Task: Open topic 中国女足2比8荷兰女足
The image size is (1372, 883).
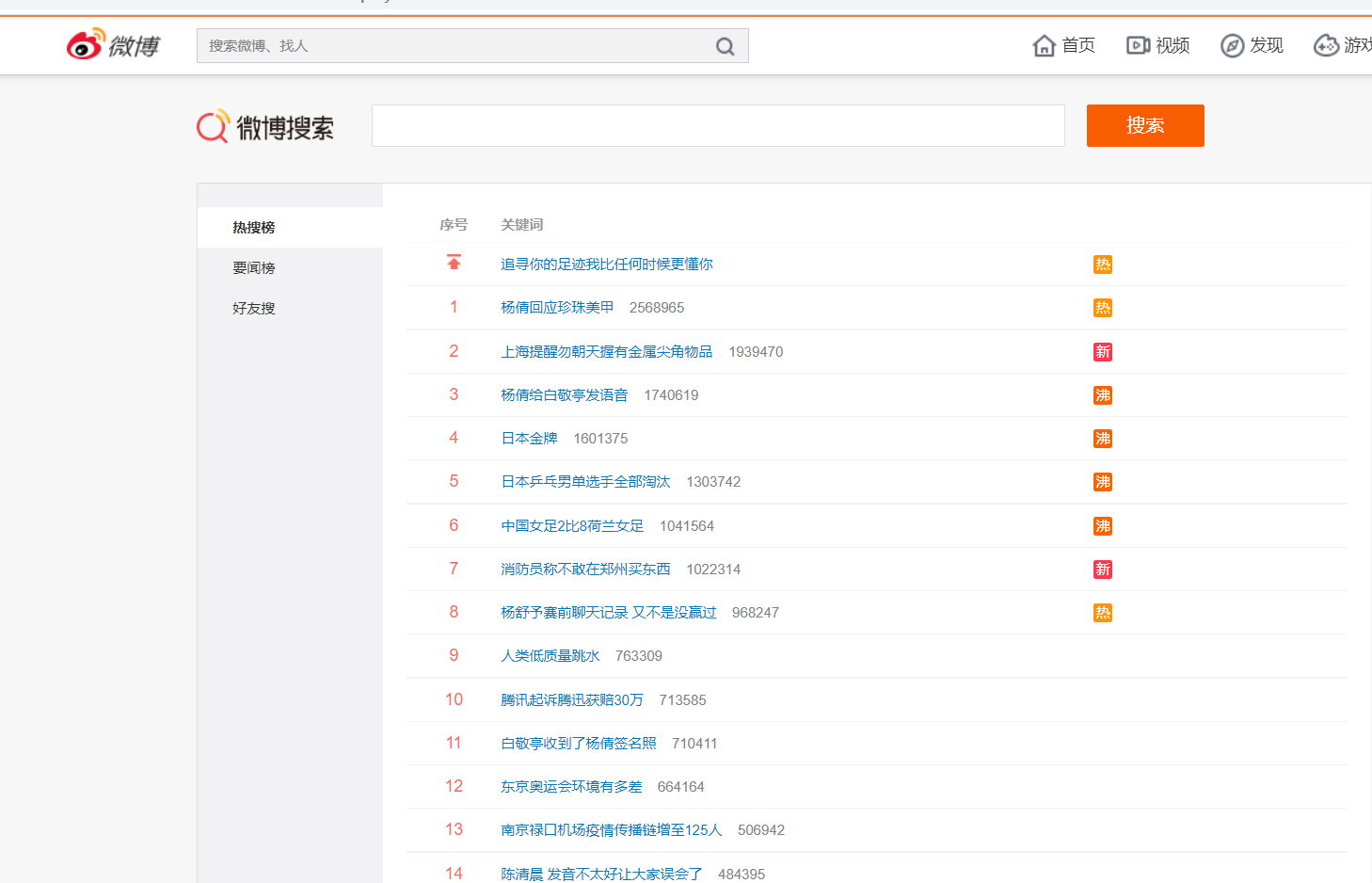Action: pyautogui.click(x=572, y=526)
